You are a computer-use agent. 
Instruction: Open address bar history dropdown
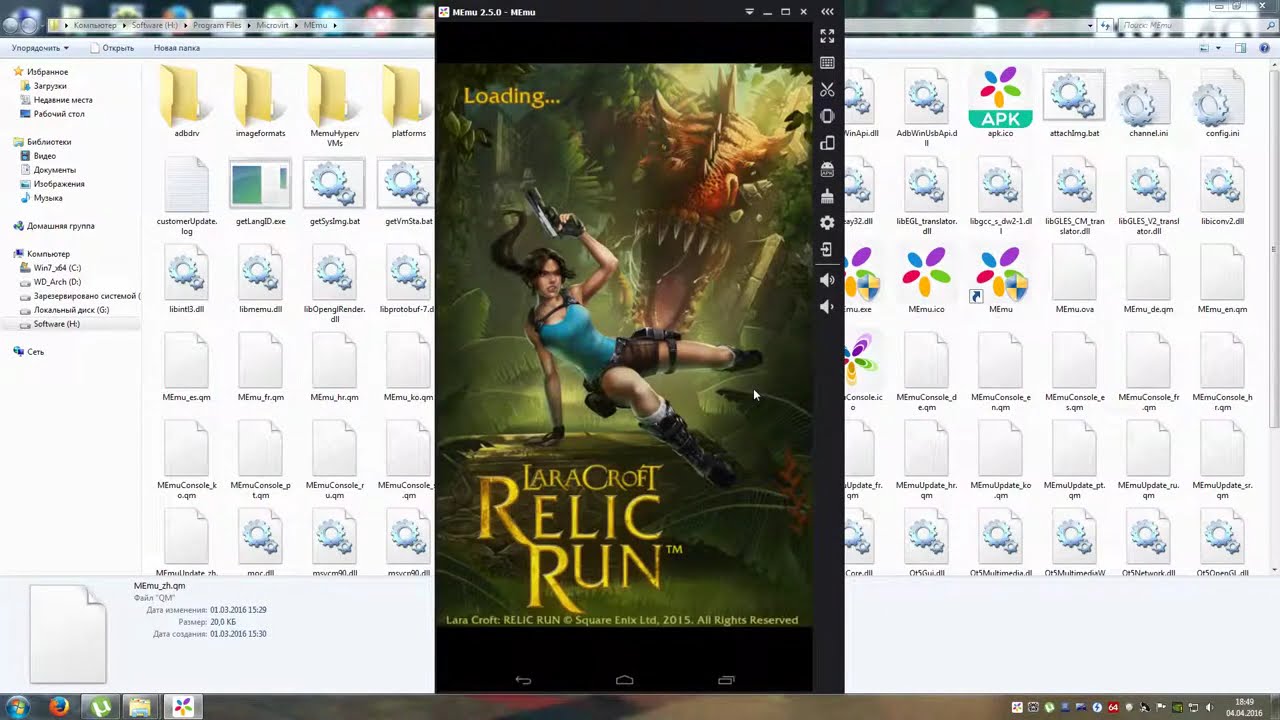[1090, 25]
